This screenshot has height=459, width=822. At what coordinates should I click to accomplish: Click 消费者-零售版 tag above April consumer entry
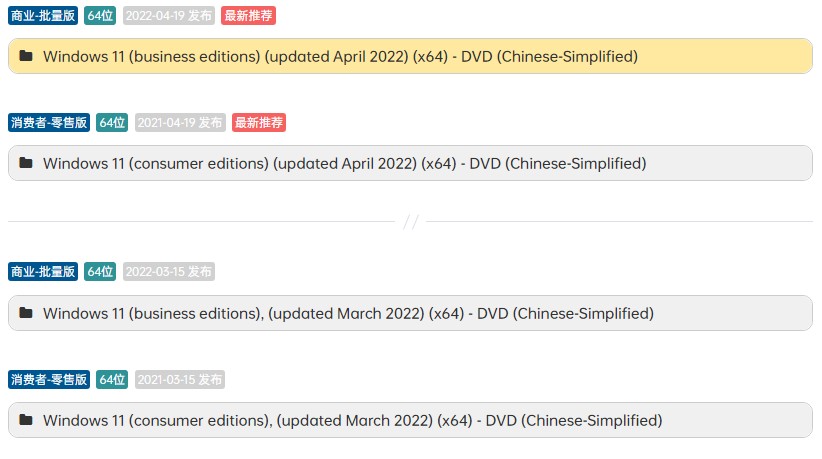(x=49, y=122)
